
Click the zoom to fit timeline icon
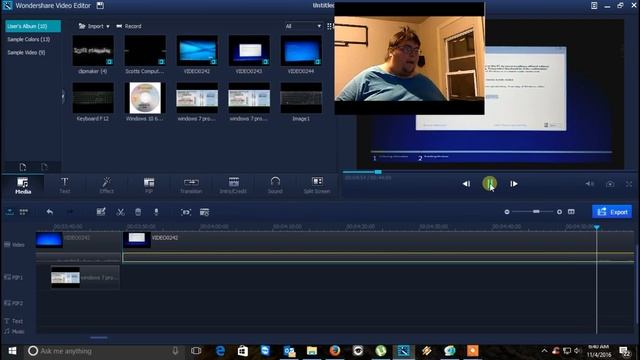click(x=571, y=212)
